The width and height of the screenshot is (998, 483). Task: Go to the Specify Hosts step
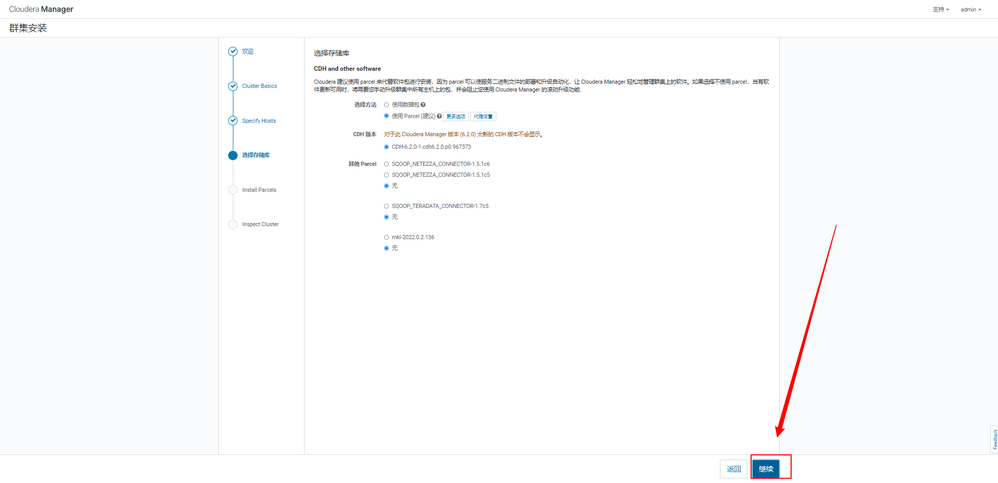259,120
